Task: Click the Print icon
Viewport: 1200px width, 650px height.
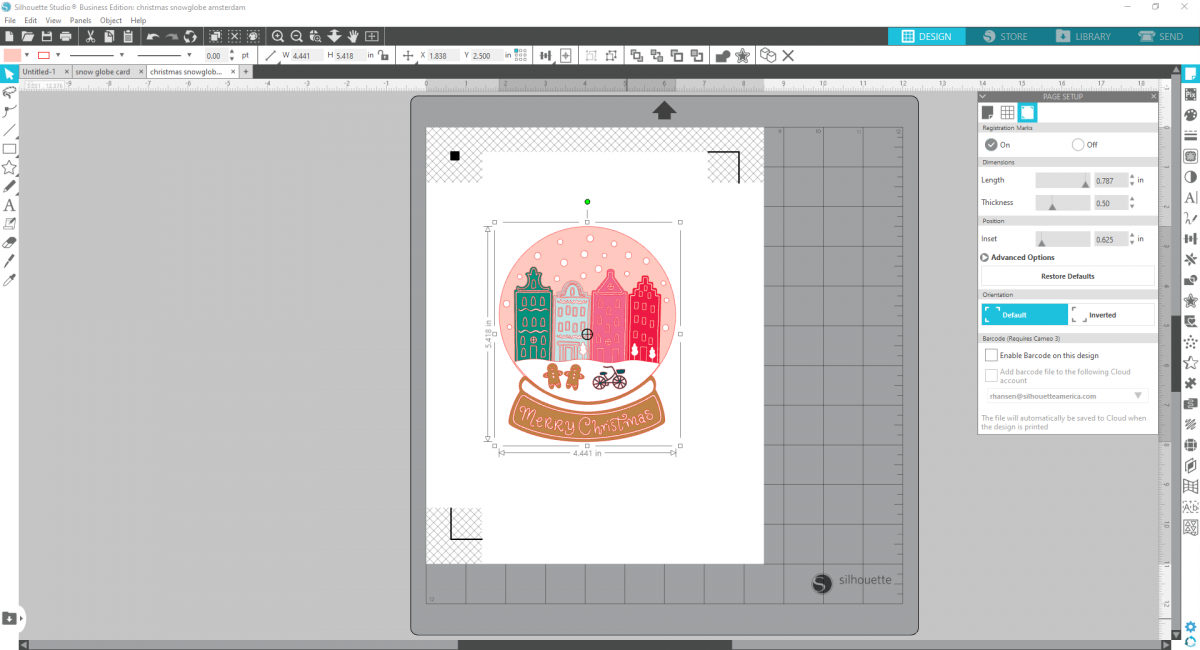Action: [x=66, y=37]
